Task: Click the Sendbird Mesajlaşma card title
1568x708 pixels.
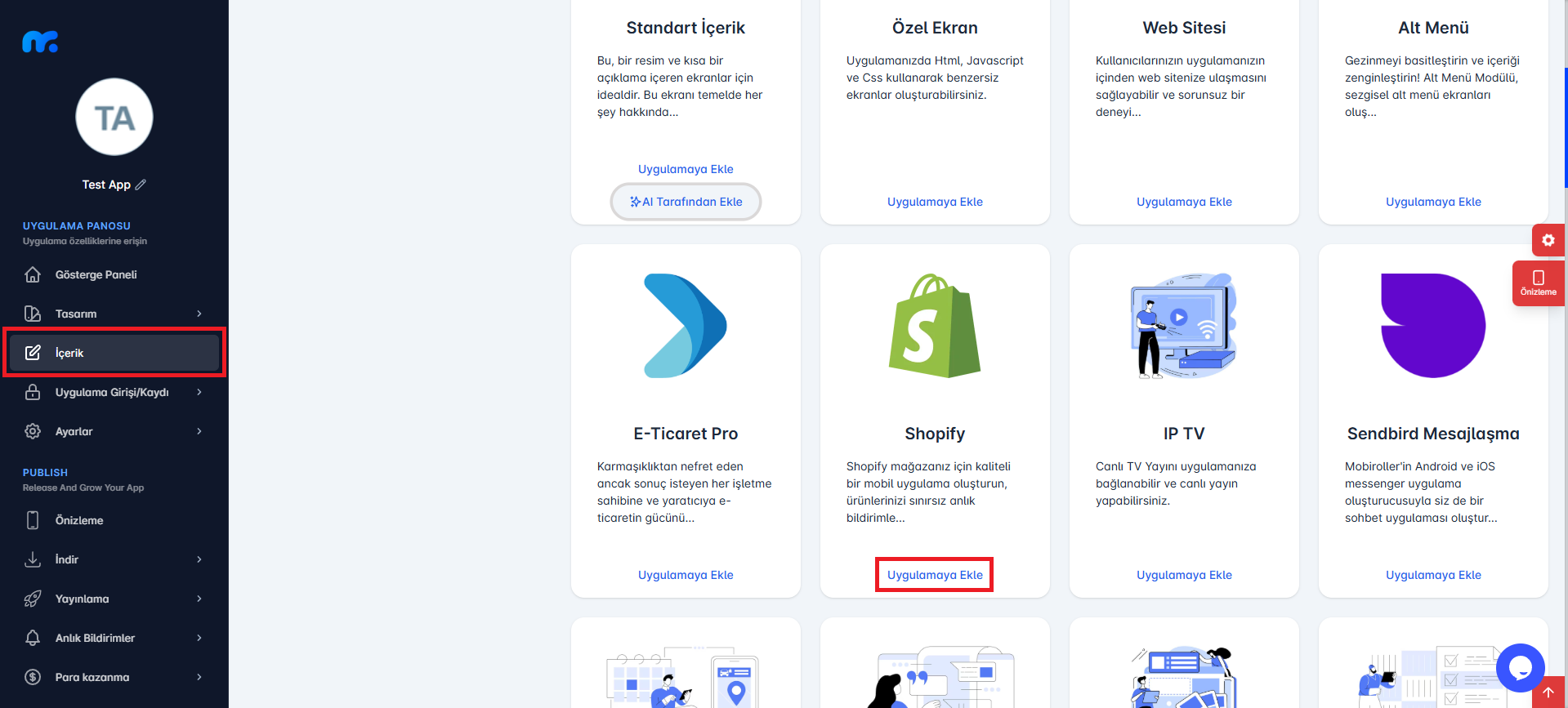Action: click(x=1433, y=434)
